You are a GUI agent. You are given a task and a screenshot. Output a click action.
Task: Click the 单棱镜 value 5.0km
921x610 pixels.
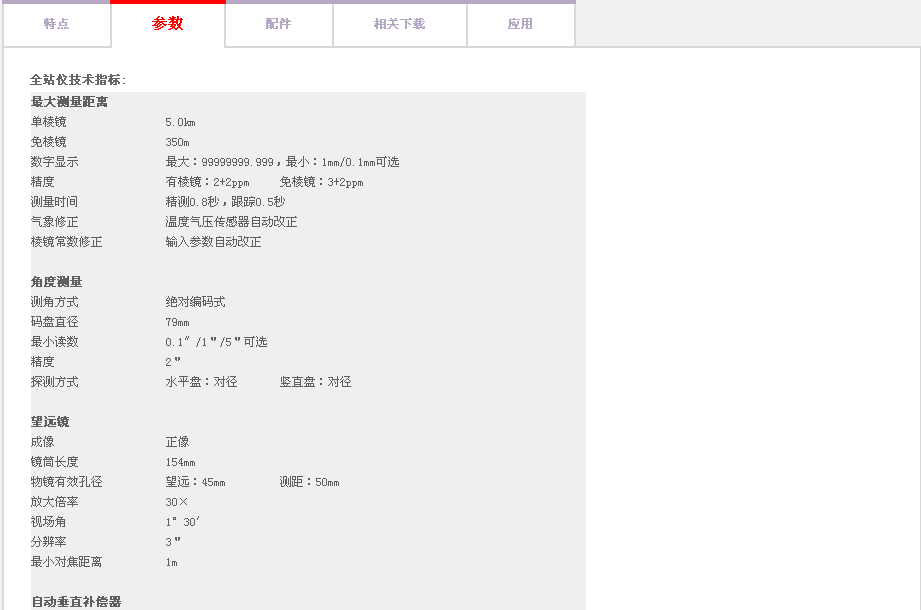click(180, 122)
